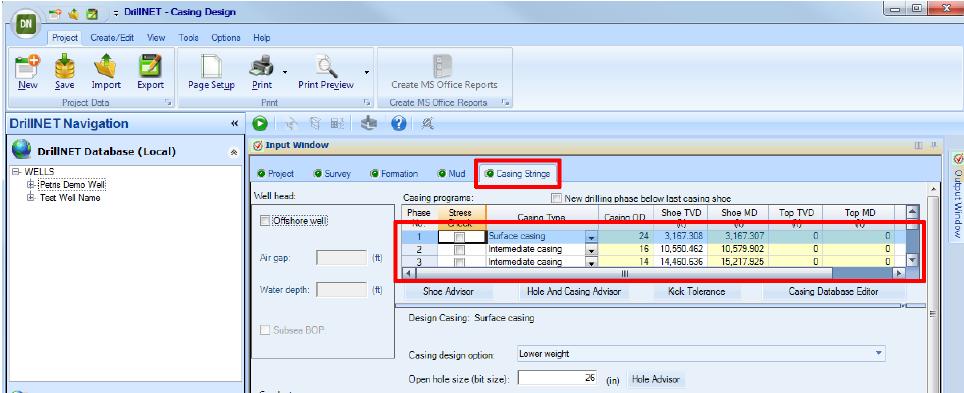Screen dimensions: 964x393
Task: Enable New drilling phase below last casing shoe
Action: [x=556, y=198]
